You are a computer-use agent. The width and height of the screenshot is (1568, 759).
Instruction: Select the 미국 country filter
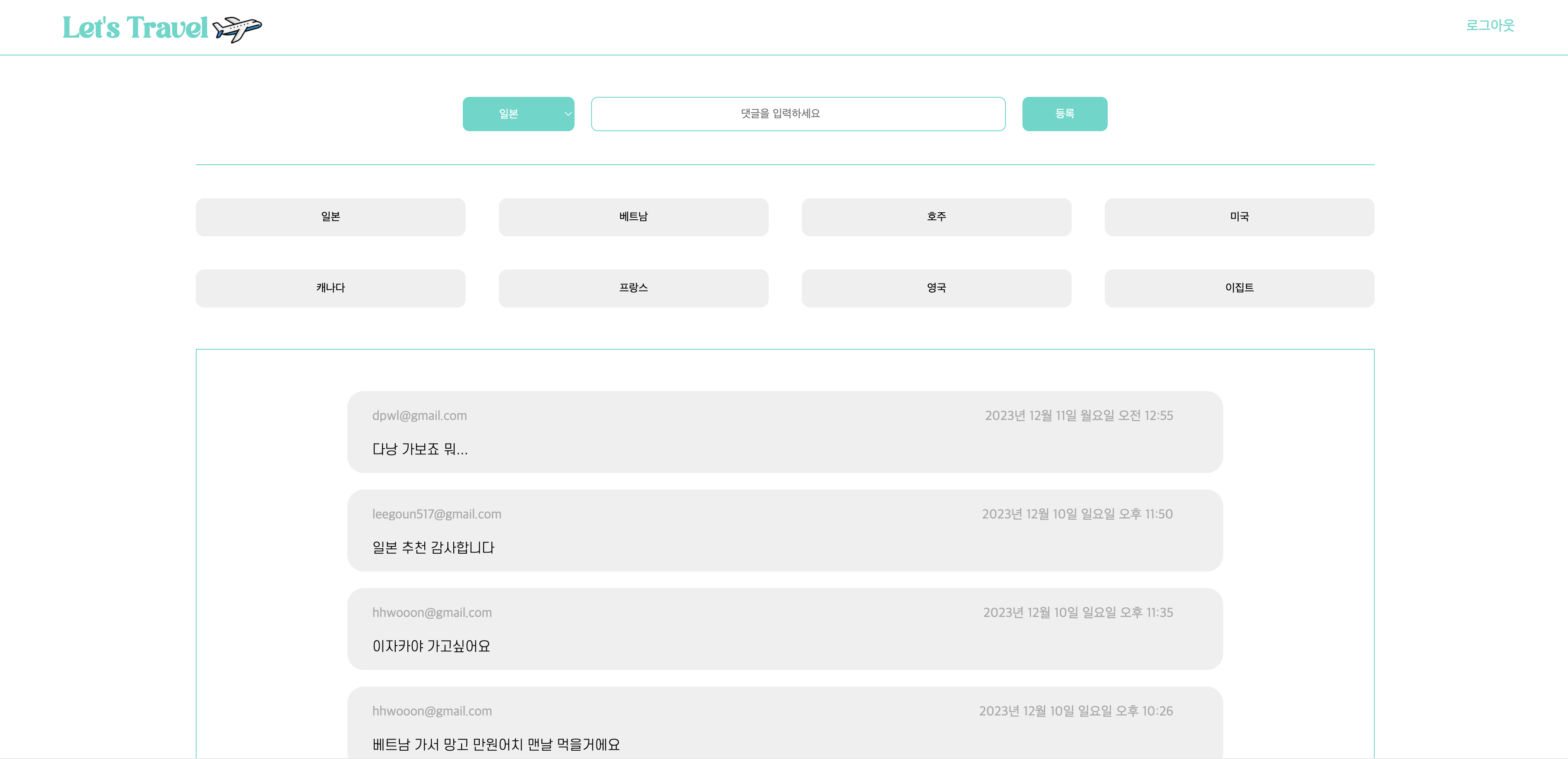tap(1239, 217)
